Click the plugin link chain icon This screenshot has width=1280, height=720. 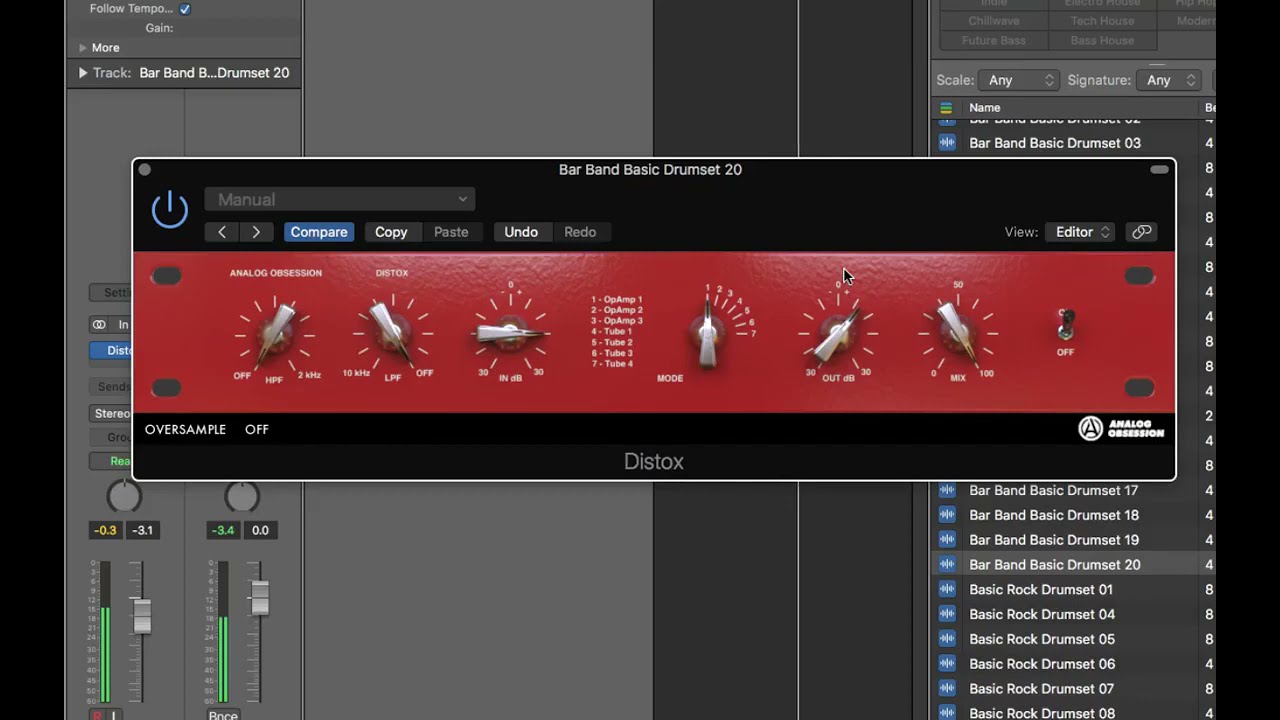(1141, 232)
